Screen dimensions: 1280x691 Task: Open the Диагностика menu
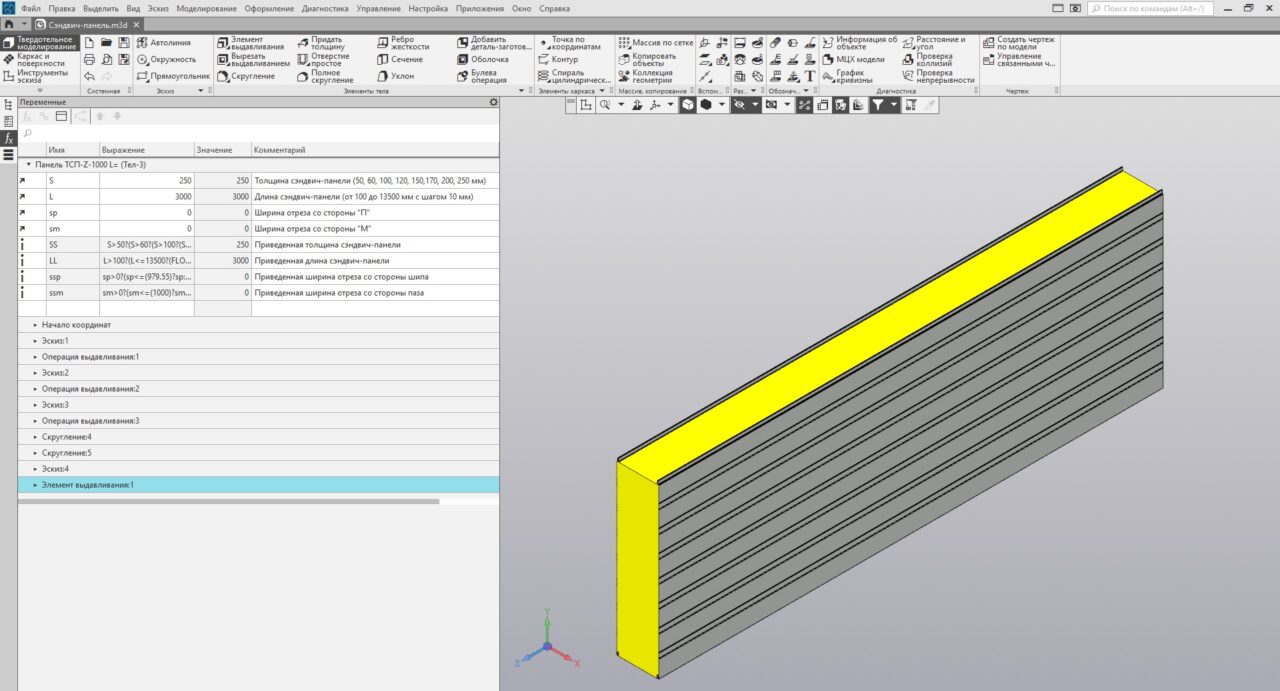tap(325, 8)
